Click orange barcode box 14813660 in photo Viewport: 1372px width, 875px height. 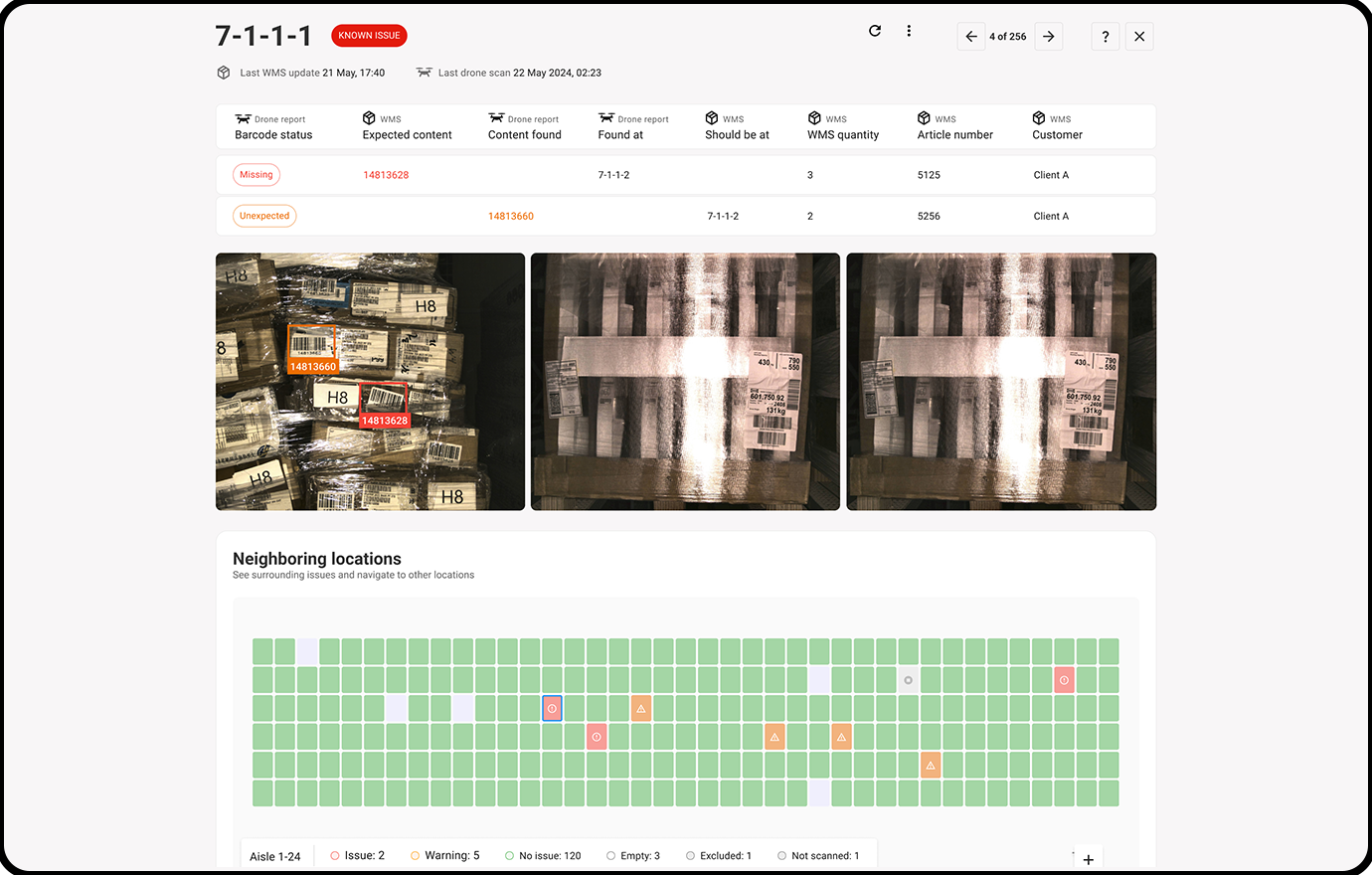(x=312, y=349)
